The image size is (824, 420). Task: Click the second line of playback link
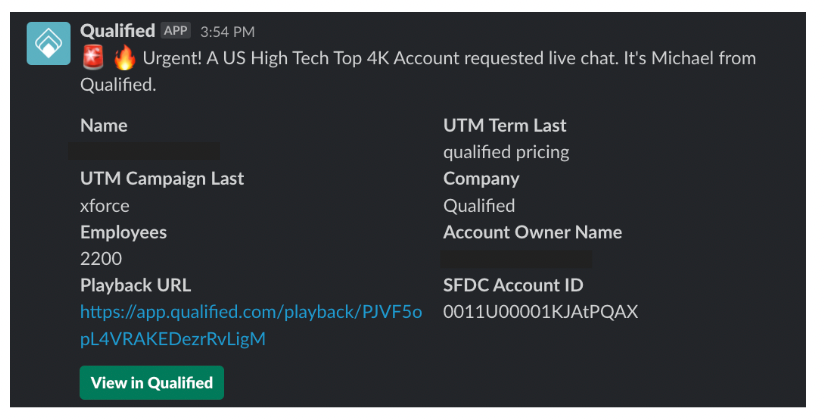pos(173,339)
